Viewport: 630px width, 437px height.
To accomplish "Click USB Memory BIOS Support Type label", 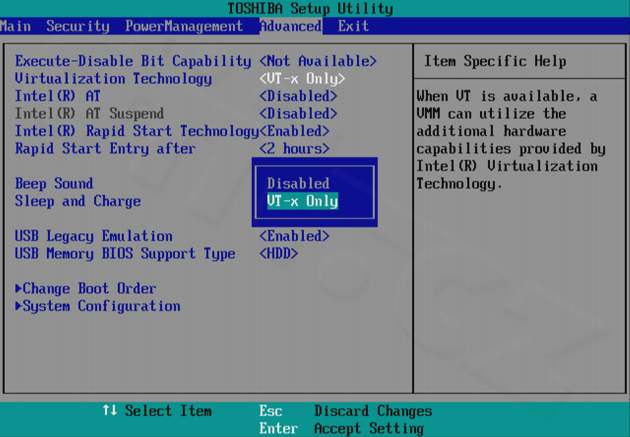I will [125, 254].
